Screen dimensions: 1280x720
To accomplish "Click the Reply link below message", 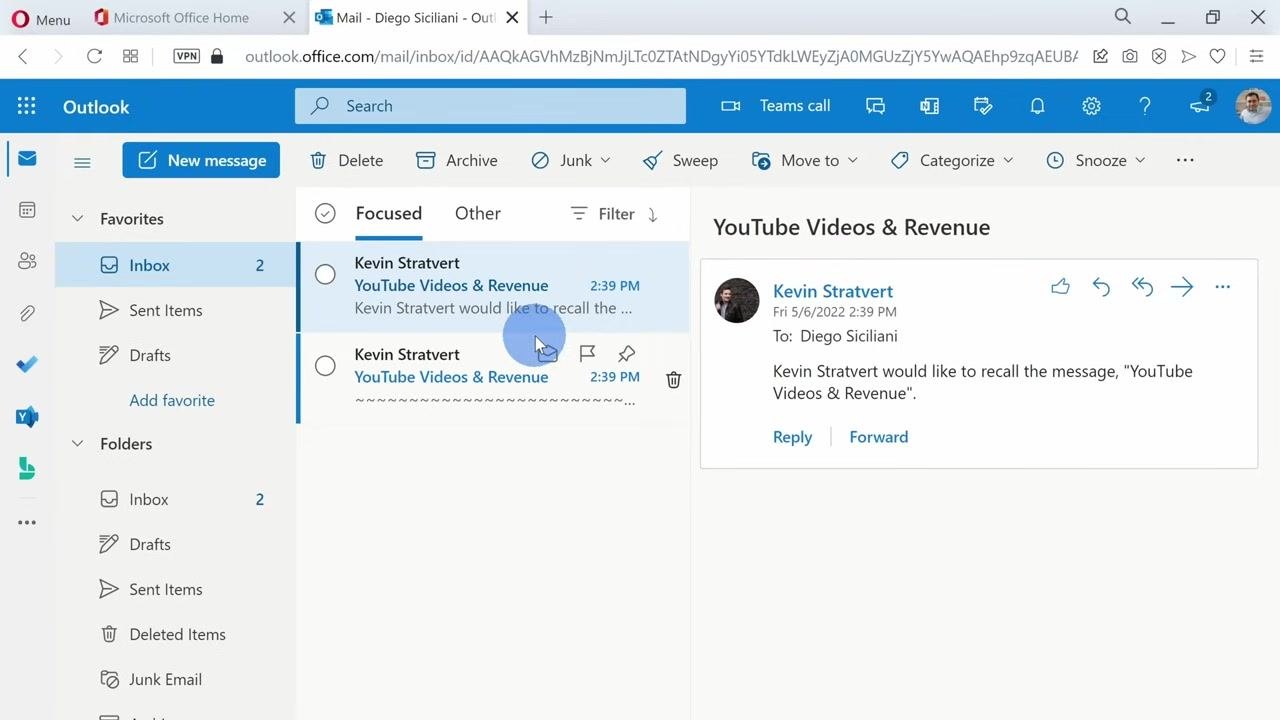I will point(792,437).
